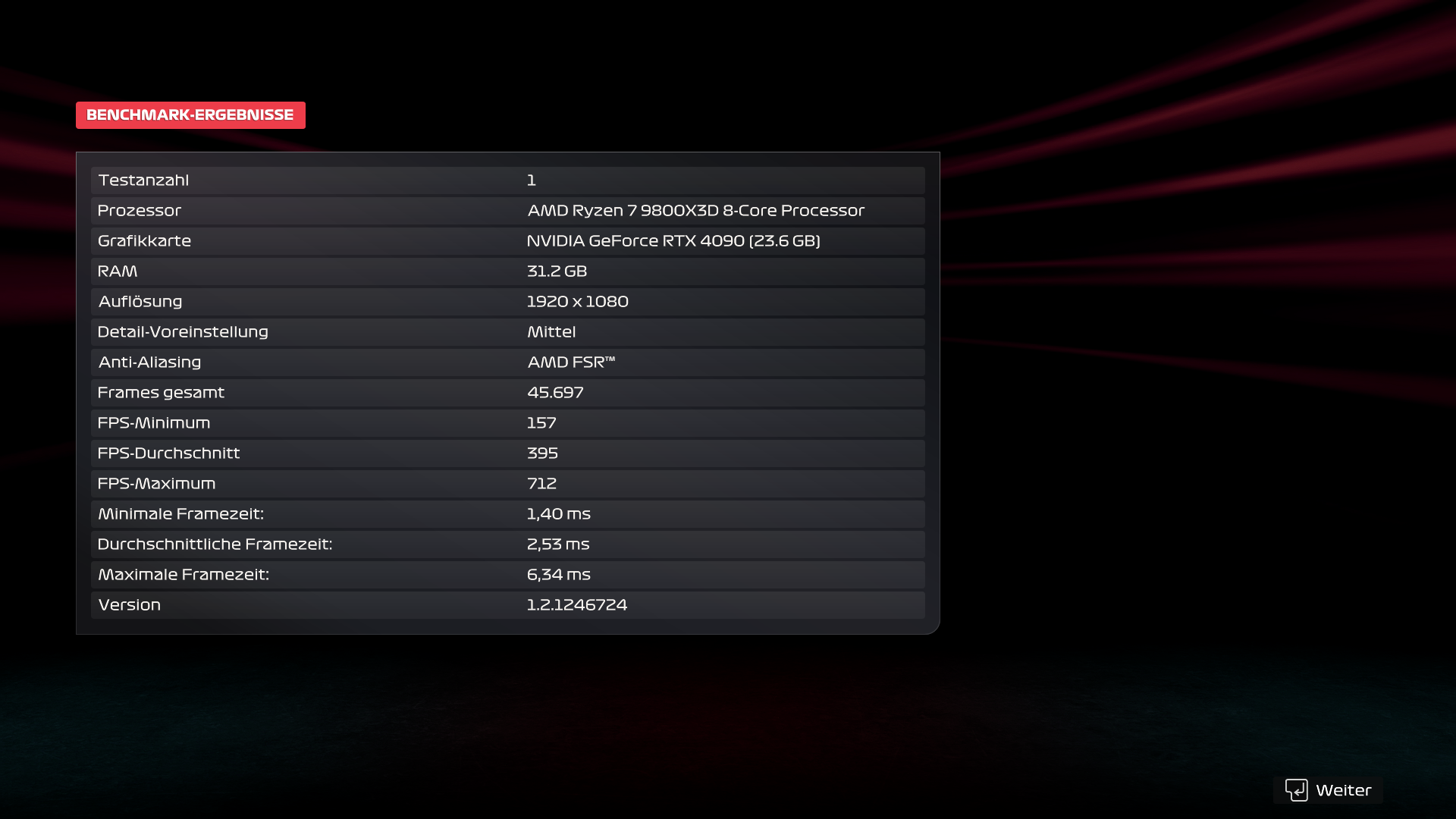
Task: Select the RAM 31.2 GB row
Action: coord(507,271)
